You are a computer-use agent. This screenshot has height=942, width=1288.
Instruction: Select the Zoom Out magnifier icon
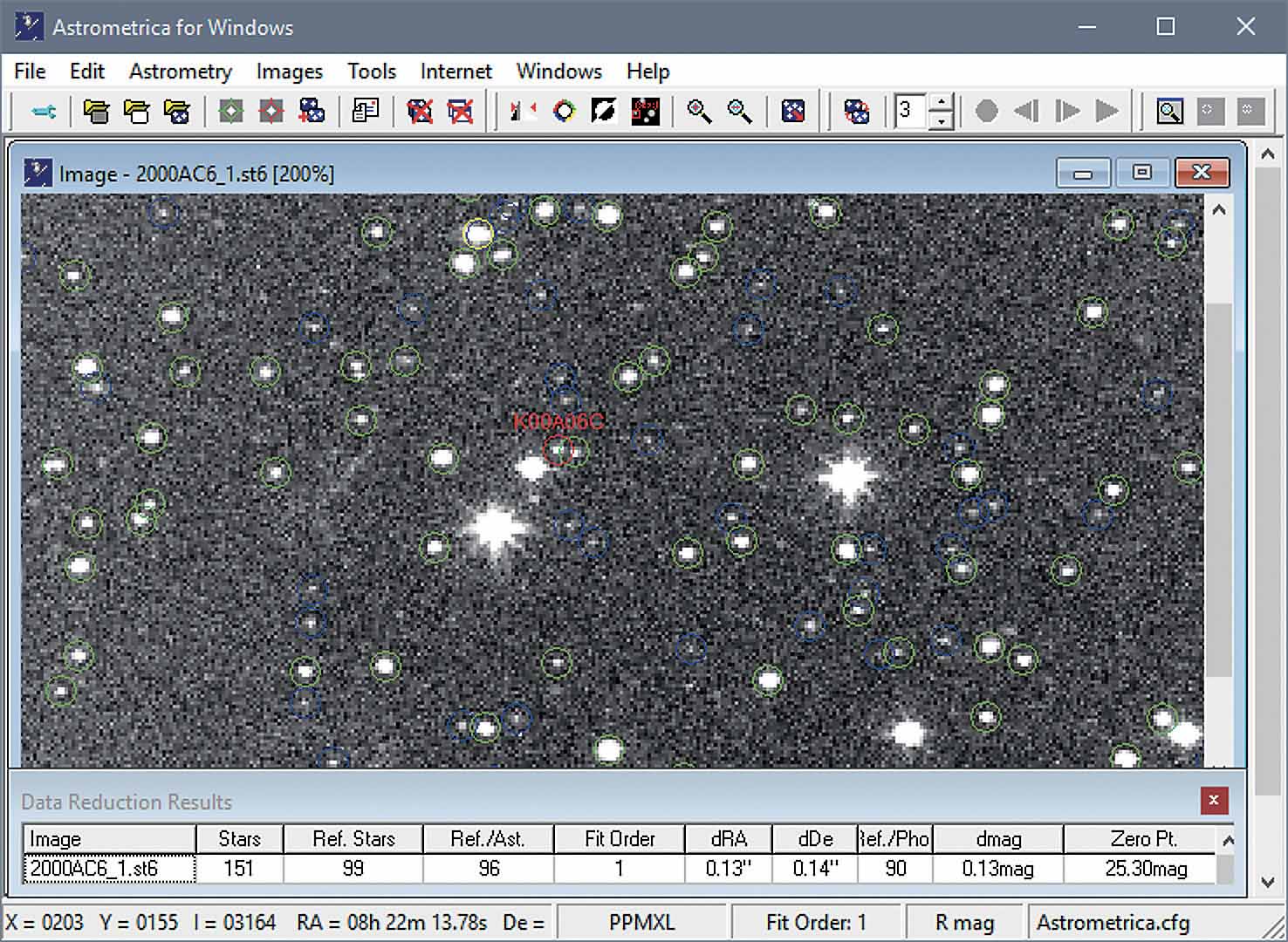pos(739,111)
